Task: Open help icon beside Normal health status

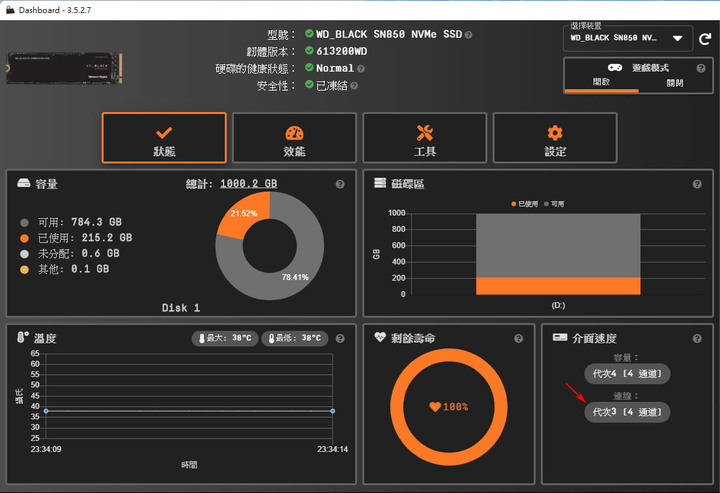Action: 361,69
